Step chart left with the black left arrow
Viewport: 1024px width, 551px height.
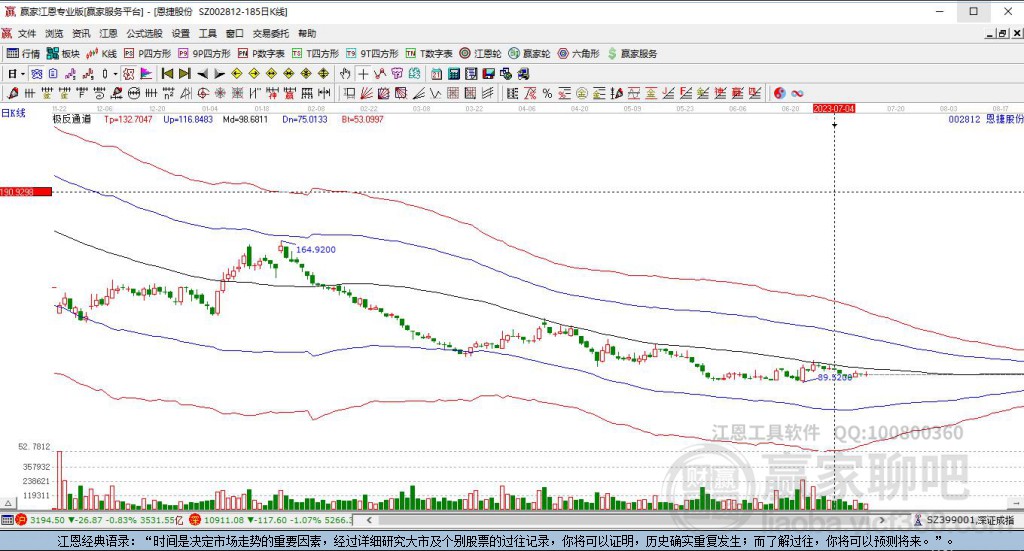point(202,74)
